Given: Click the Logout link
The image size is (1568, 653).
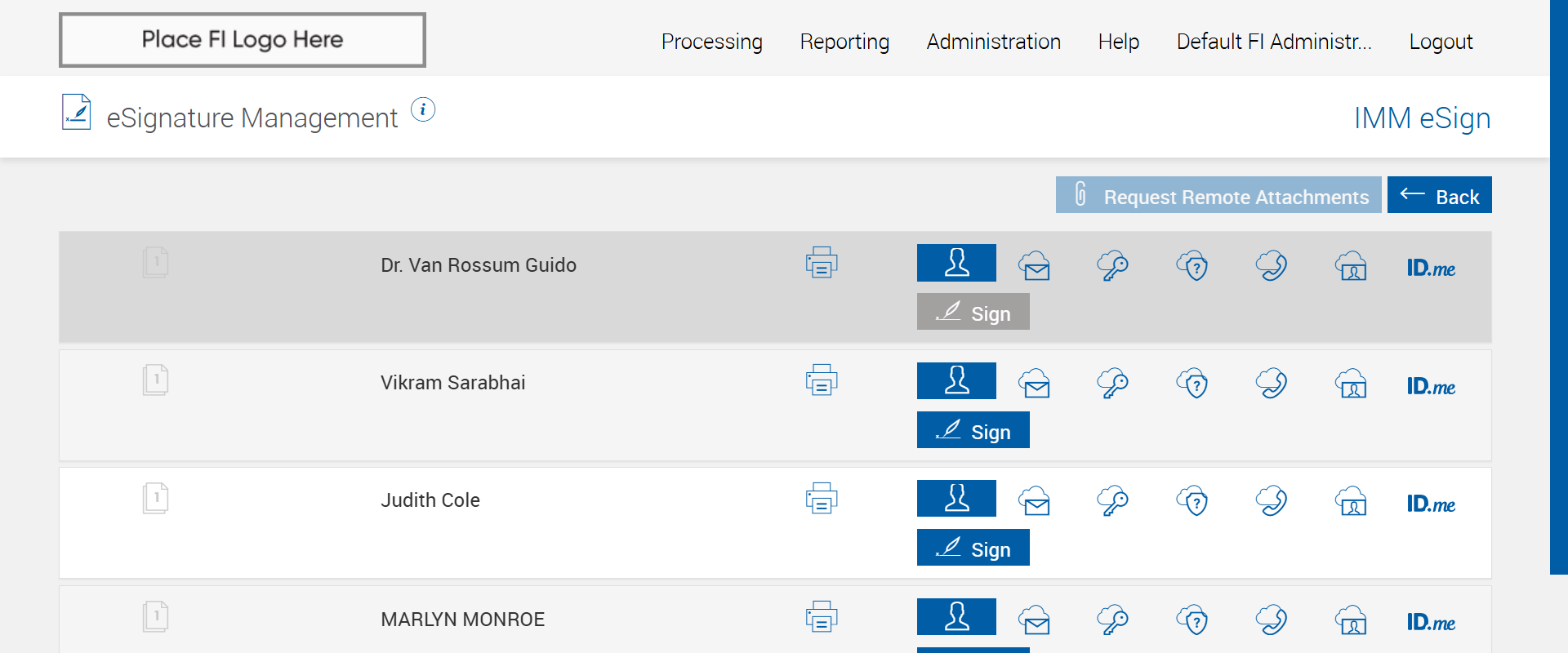Looking at the screenshot, I should pyautogui.click(x=1440, y=42).
